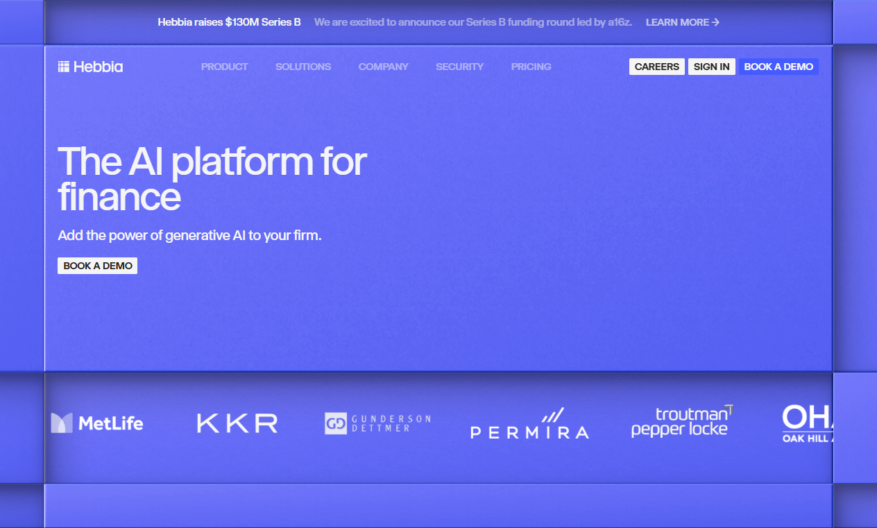This screenshot has height=528, width=877.
Task: Click the Hebbia grid logo icon
Action: 63,67
